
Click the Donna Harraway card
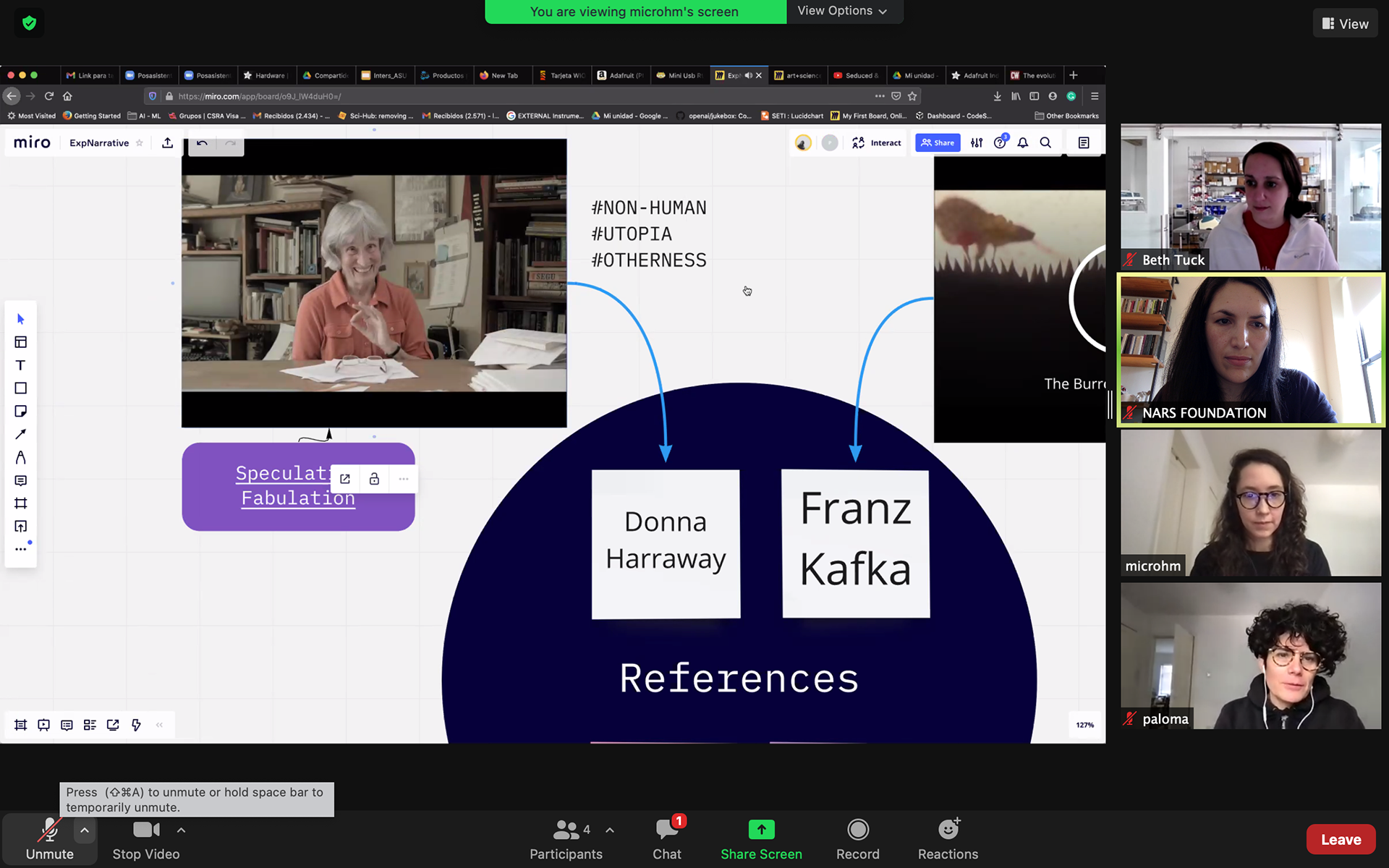[x=666, y=544]
